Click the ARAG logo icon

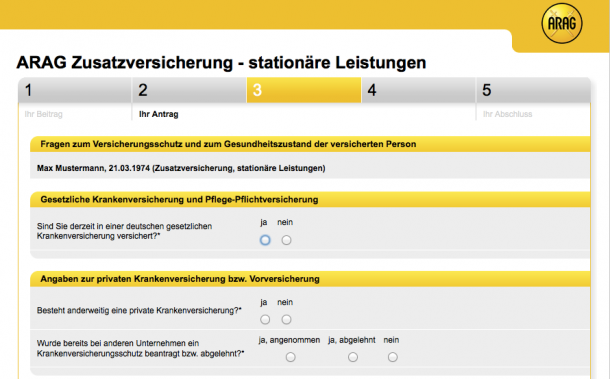[562, 23]
